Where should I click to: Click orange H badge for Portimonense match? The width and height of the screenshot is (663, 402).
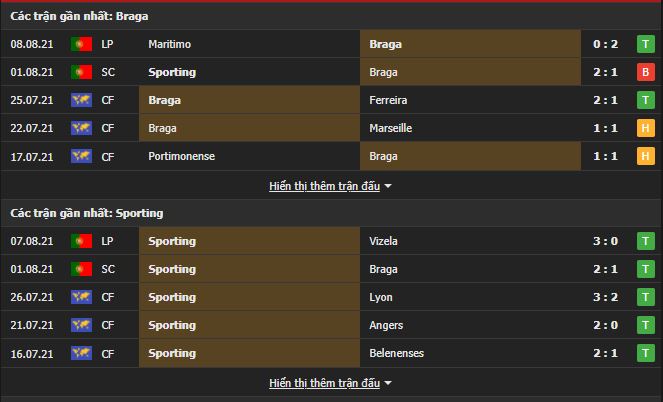click(644, 156)
